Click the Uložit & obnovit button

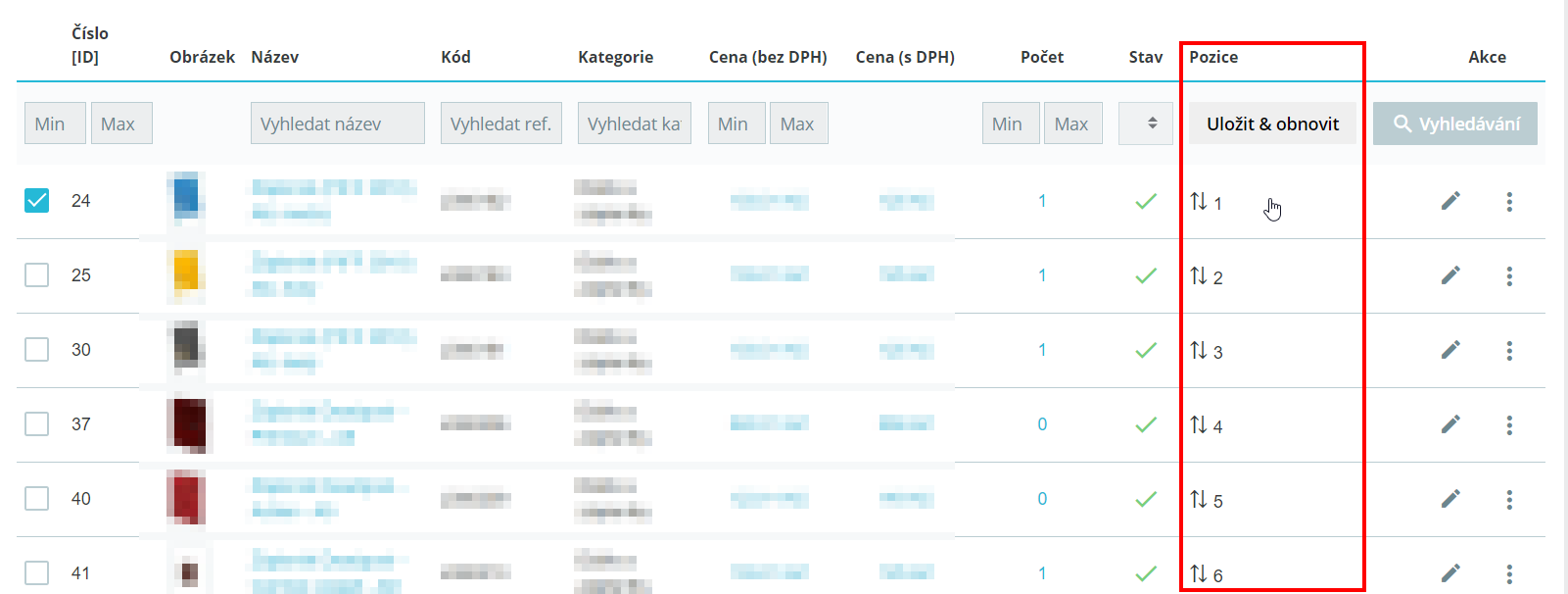click(1272, 124)
